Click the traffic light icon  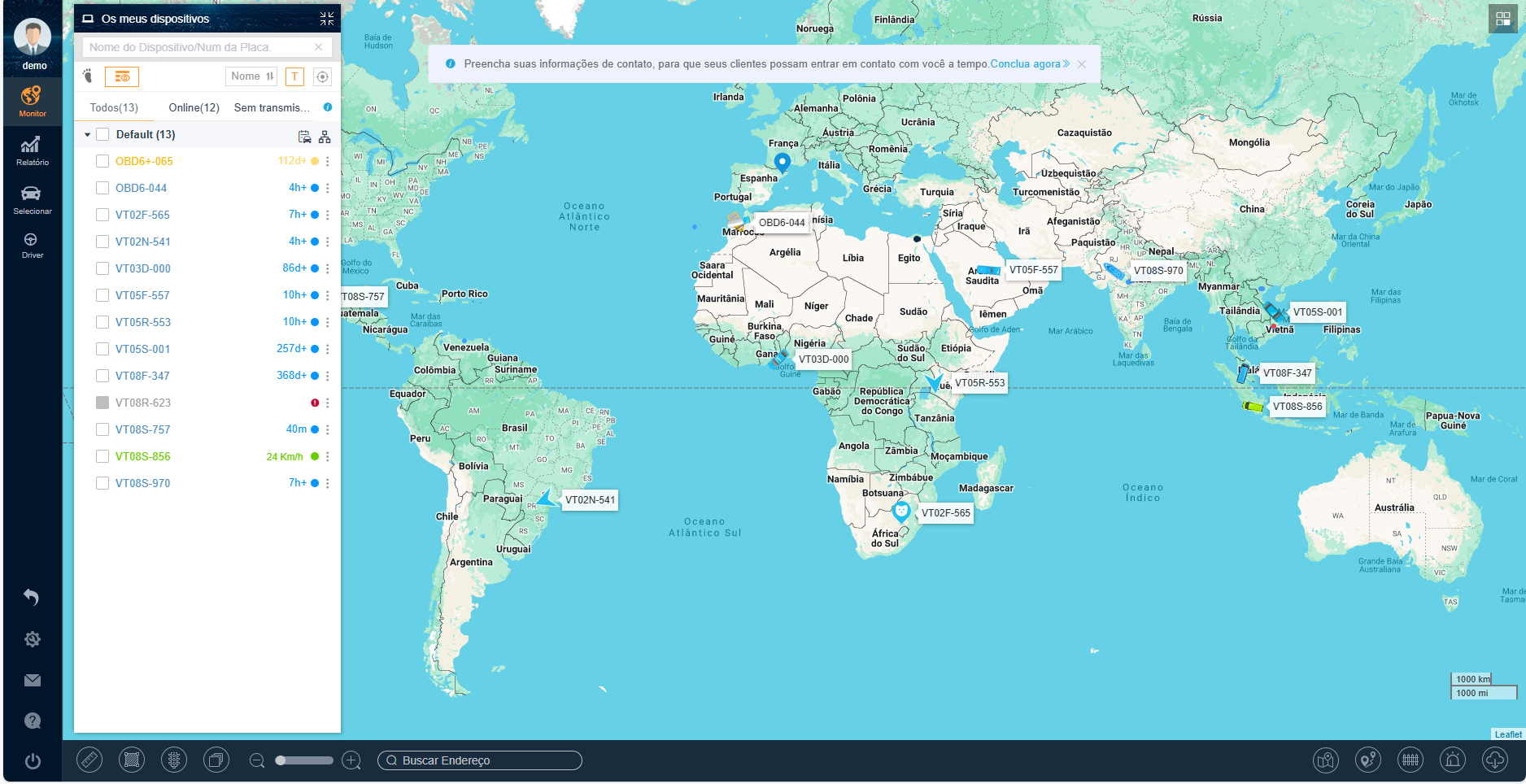click(174, 760)
